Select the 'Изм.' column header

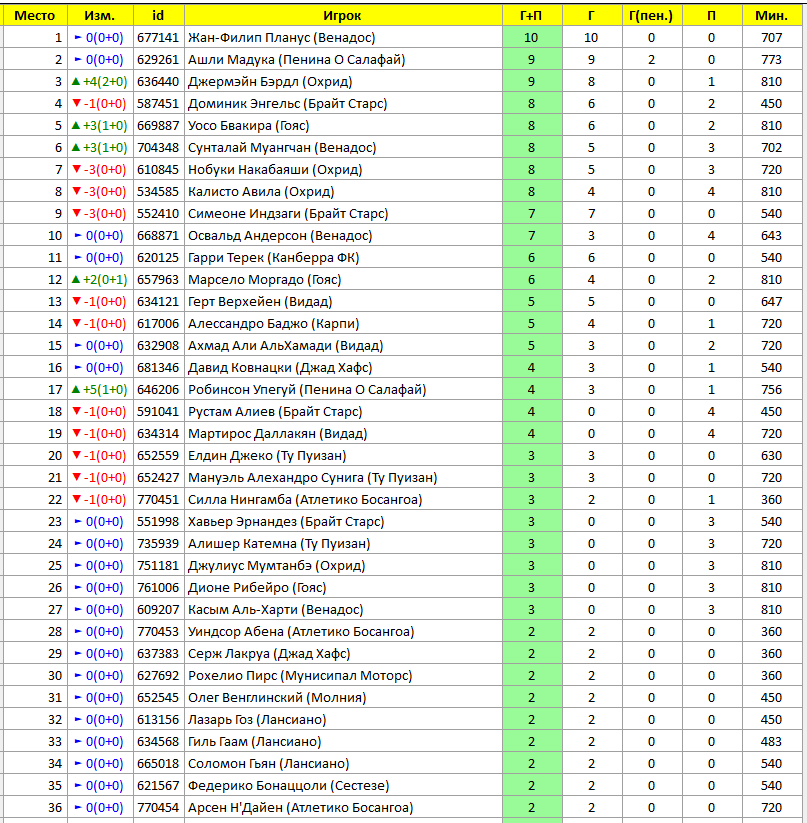(x=100, y=16)
